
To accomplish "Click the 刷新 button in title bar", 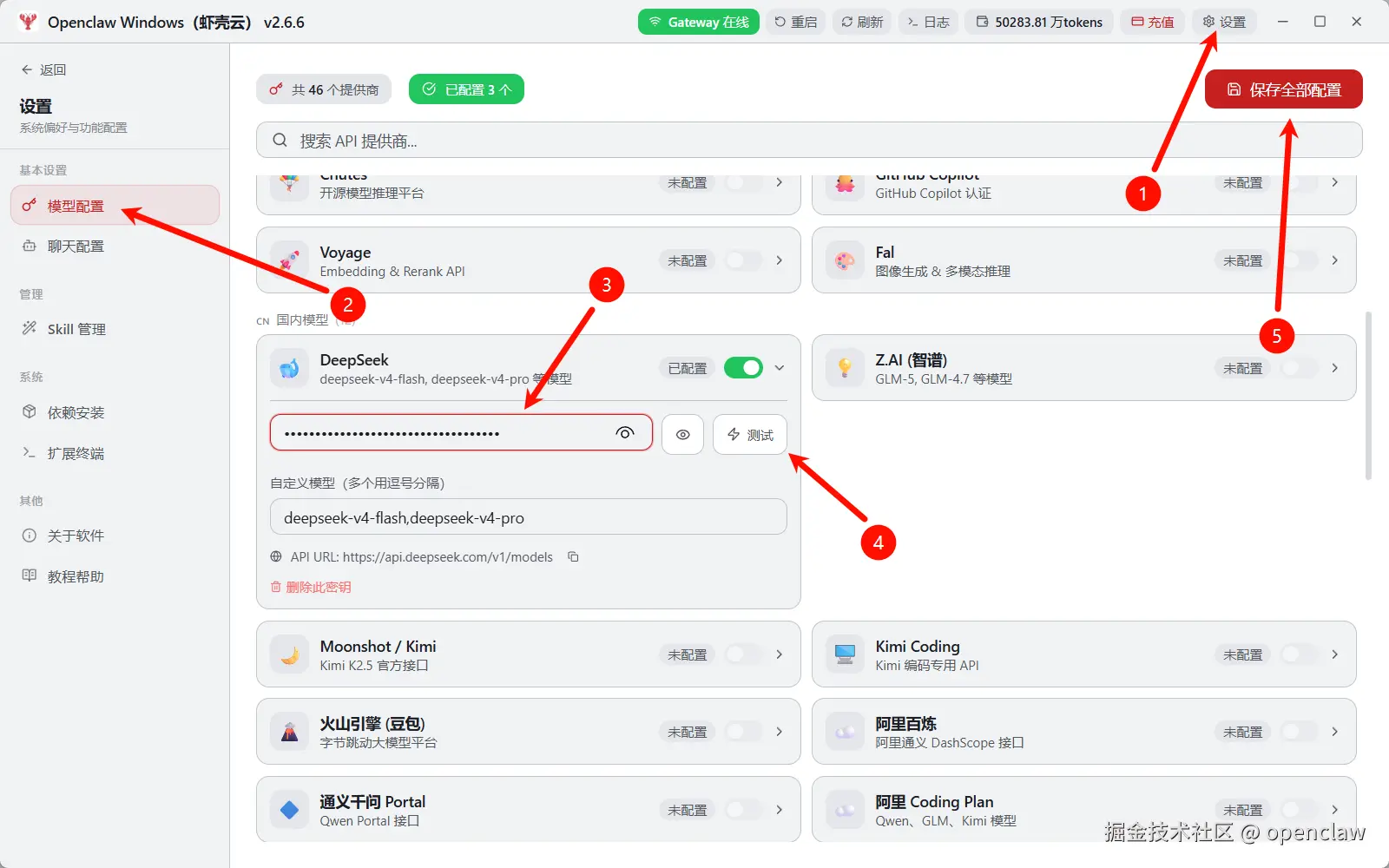I will (x=862, y=22).
